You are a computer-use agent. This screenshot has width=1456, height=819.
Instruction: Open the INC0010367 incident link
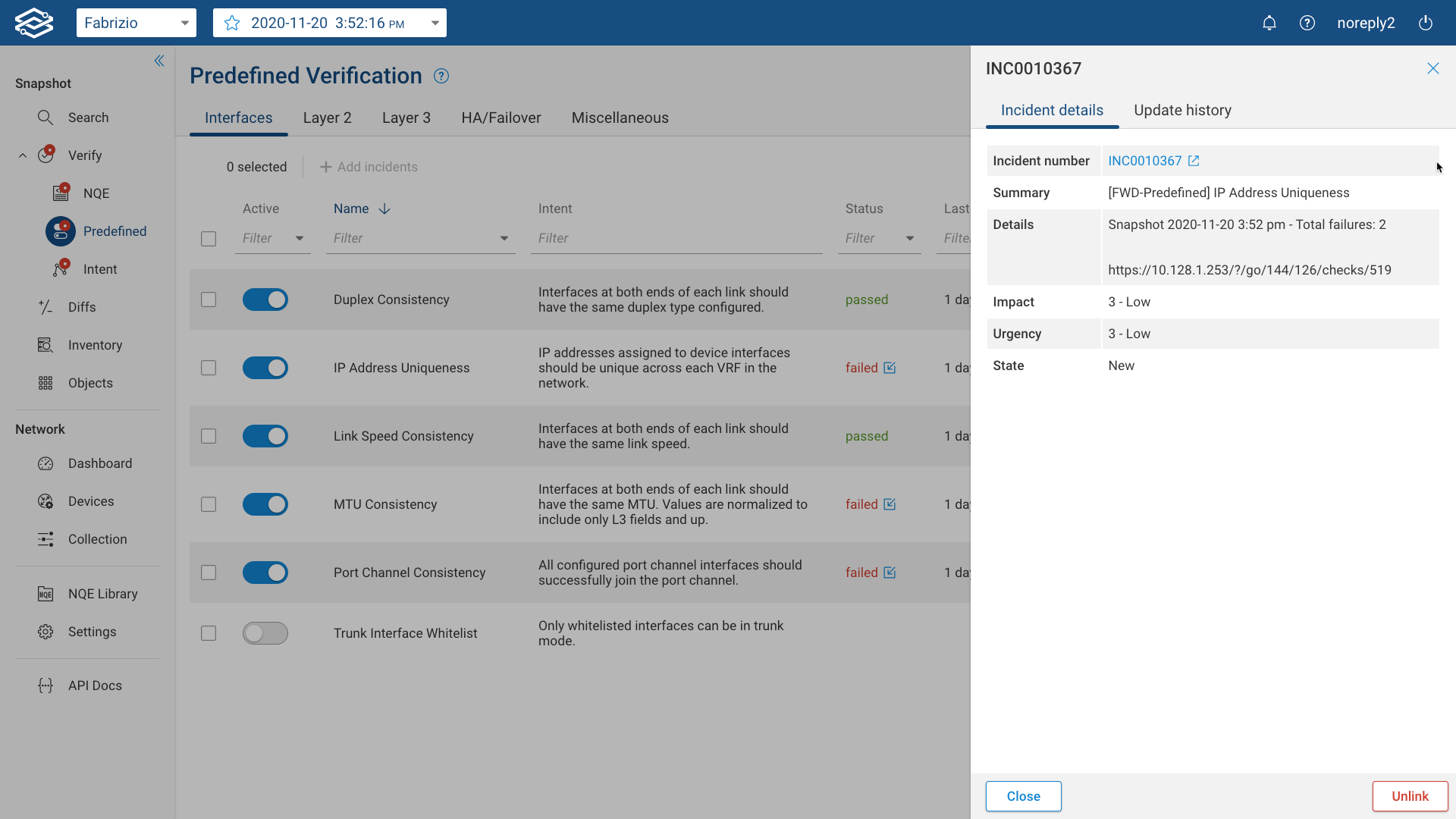[1144, 161]
